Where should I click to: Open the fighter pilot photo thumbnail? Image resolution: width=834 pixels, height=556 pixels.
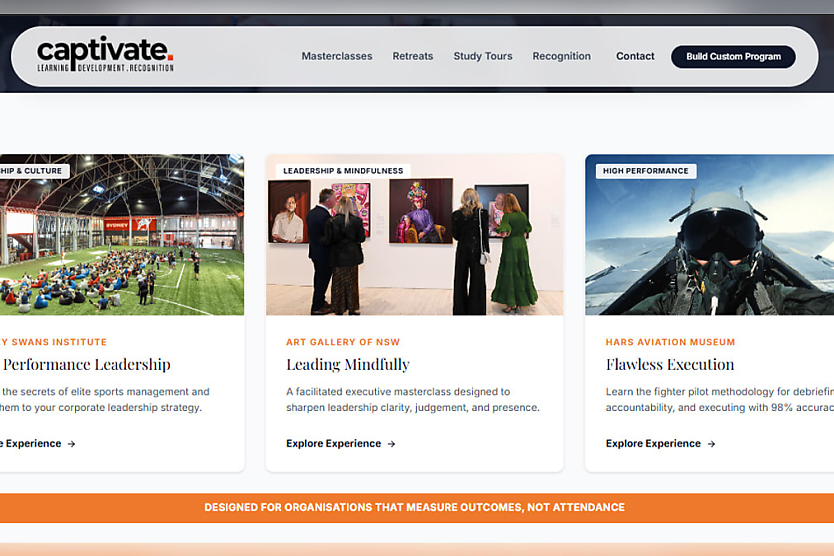(x=710, y=235)
